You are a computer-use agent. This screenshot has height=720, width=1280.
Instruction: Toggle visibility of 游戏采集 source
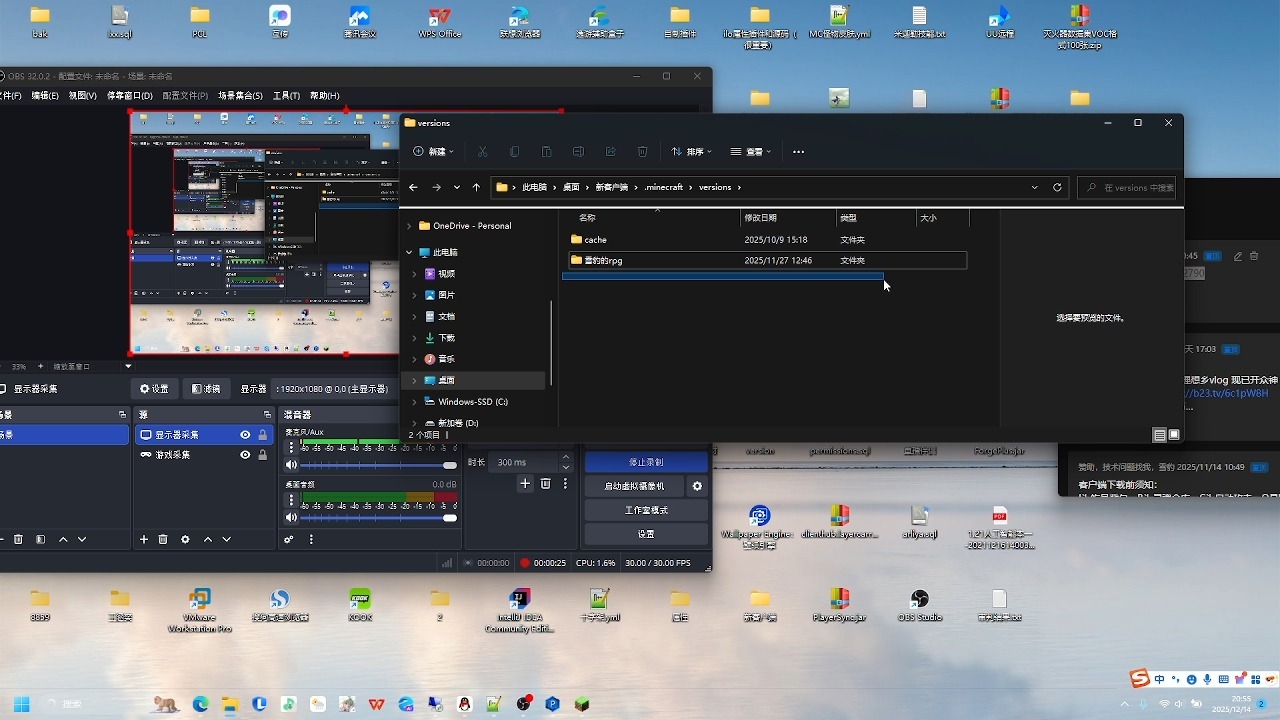(245, 454)
